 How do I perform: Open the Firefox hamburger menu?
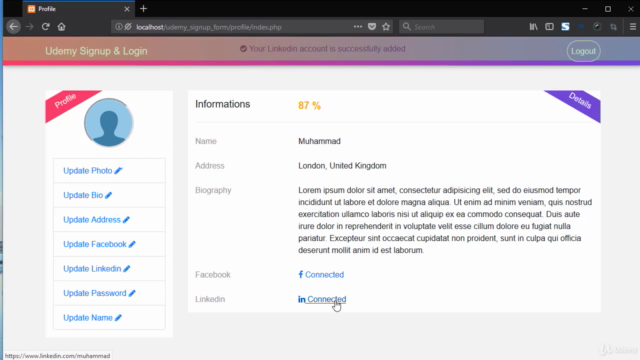click(x=633, y=27)
